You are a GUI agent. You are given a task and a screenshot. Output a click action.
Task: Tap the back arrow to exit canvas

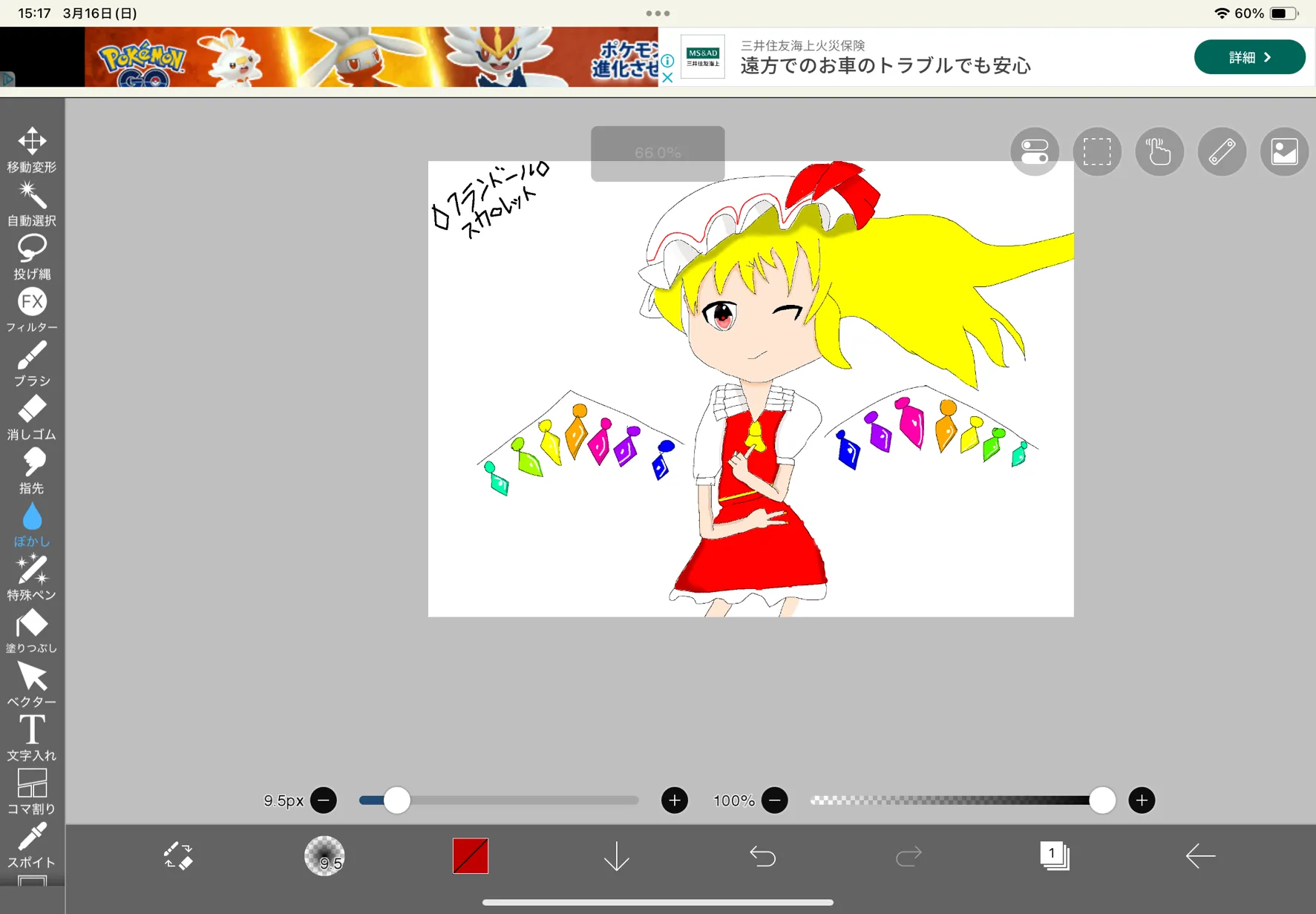click(1200, 856)
